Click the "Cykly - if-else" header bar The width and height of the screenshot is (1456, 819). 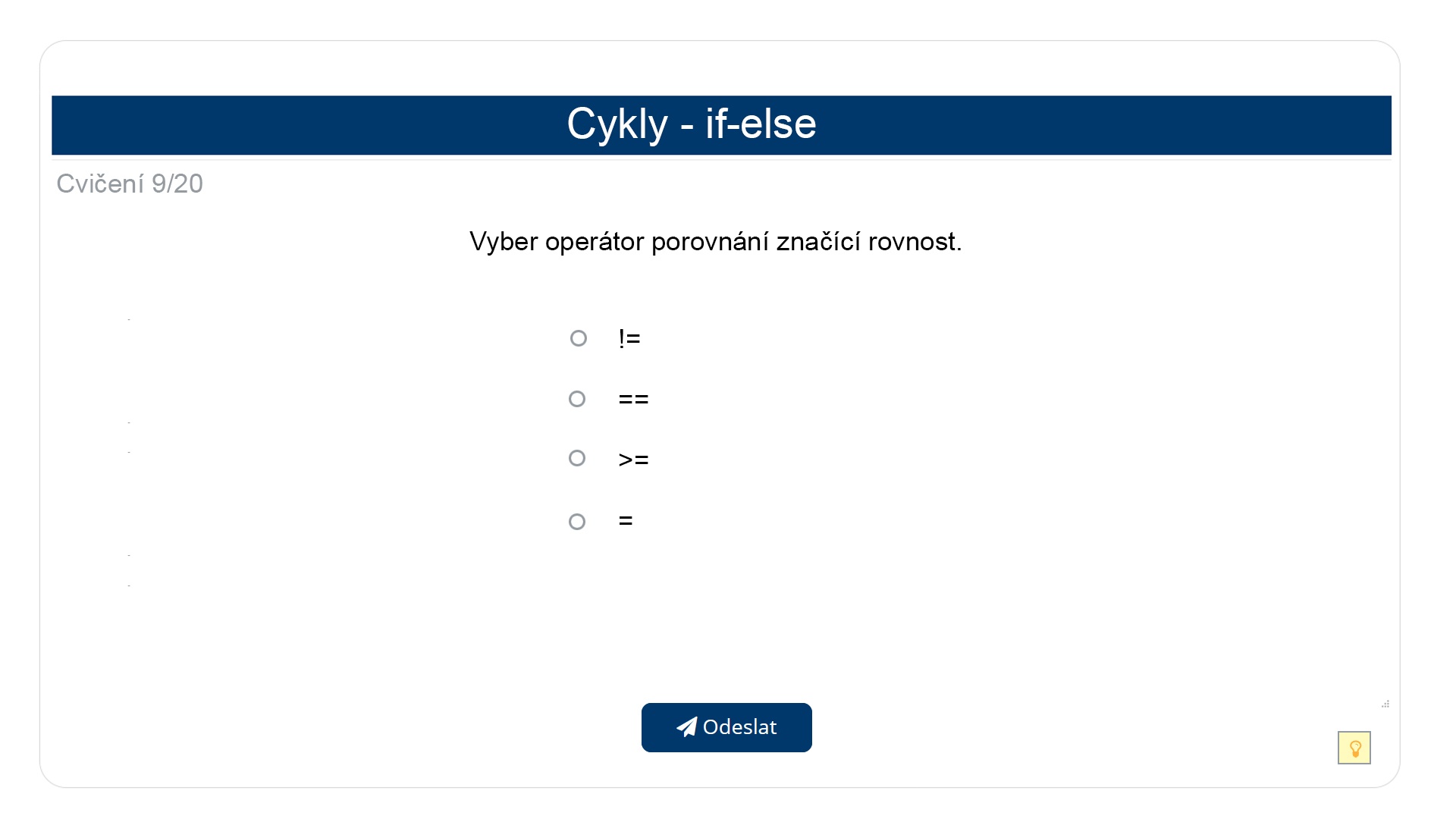pos(722,124)
